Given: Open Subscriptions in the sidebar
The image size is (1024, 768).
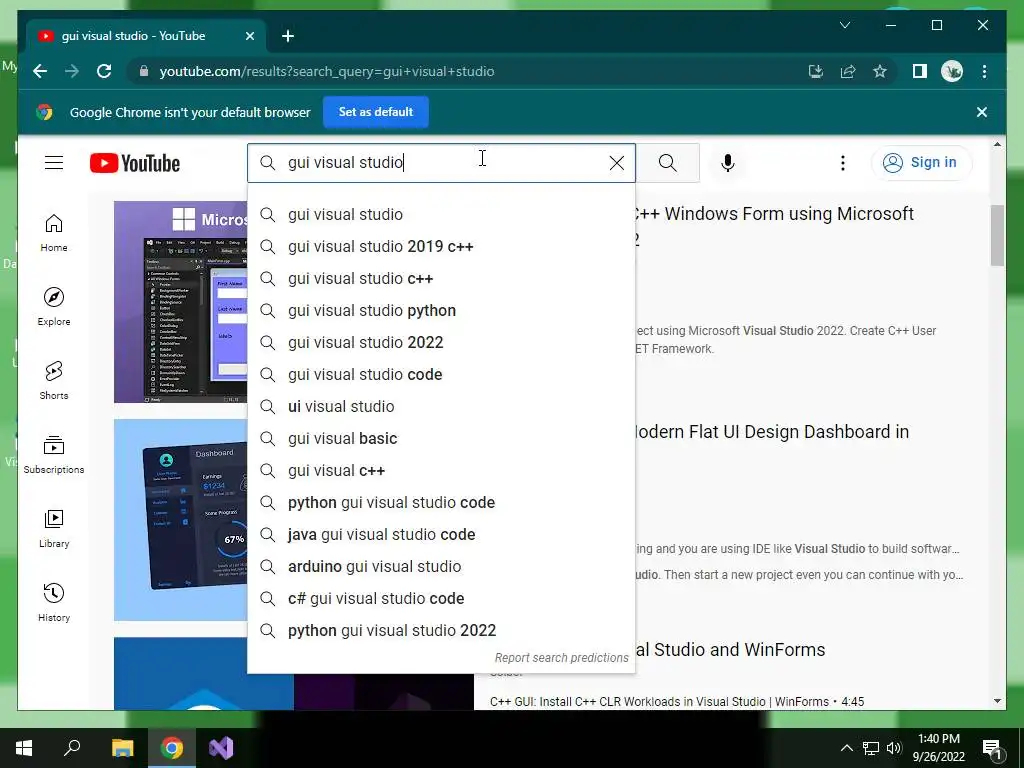Looking at the screenshot, I should 54,455.
